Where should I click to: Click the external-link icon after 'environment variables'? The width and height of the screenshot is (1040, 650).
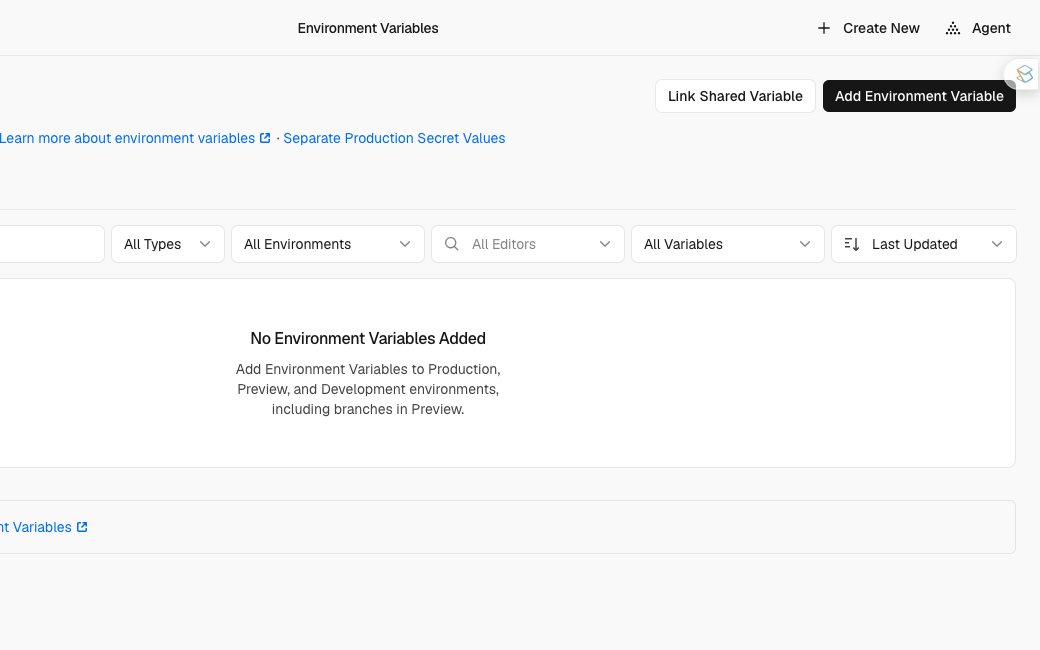pos(265,138)
